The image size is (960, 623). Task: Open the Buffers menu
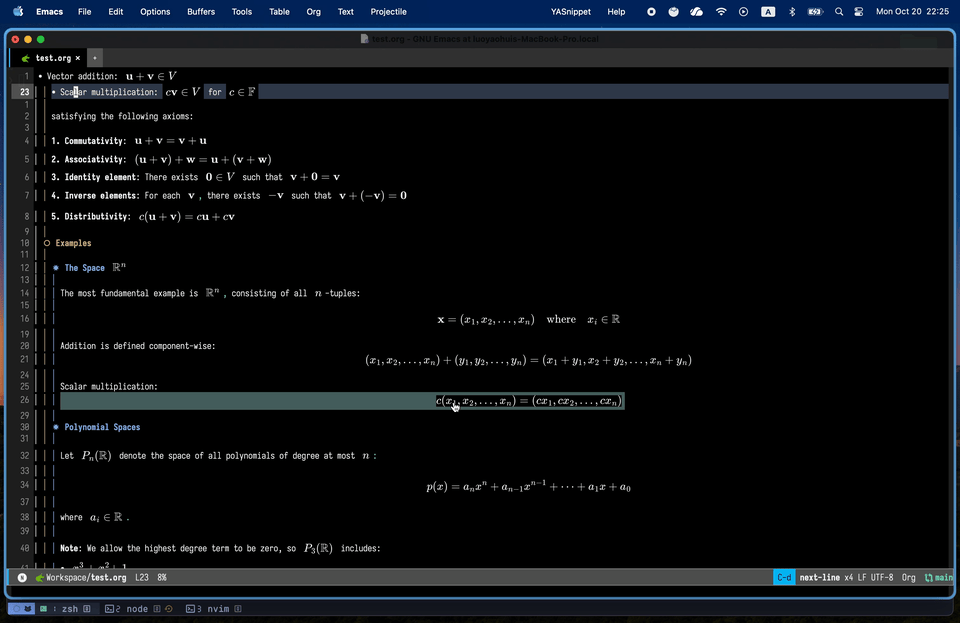(x=200, y=12)
